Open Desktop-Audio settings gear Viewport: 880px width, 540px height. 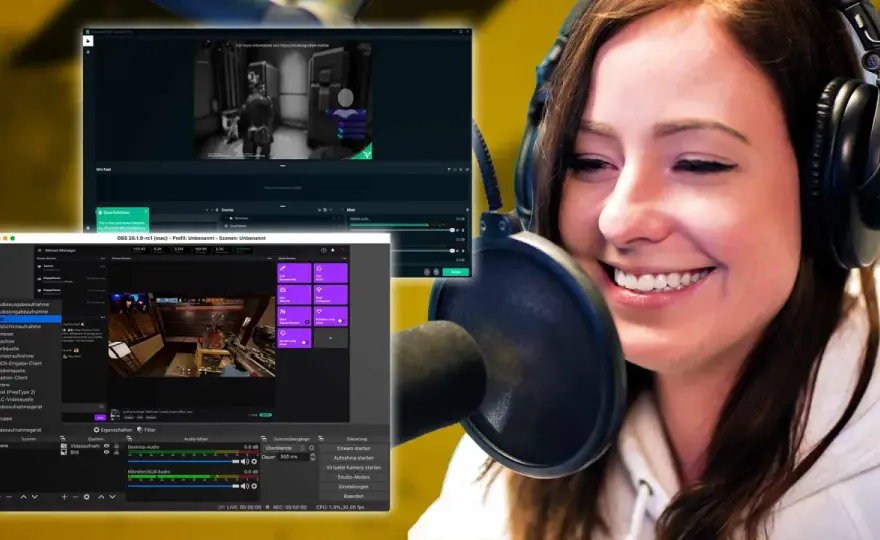254,461
